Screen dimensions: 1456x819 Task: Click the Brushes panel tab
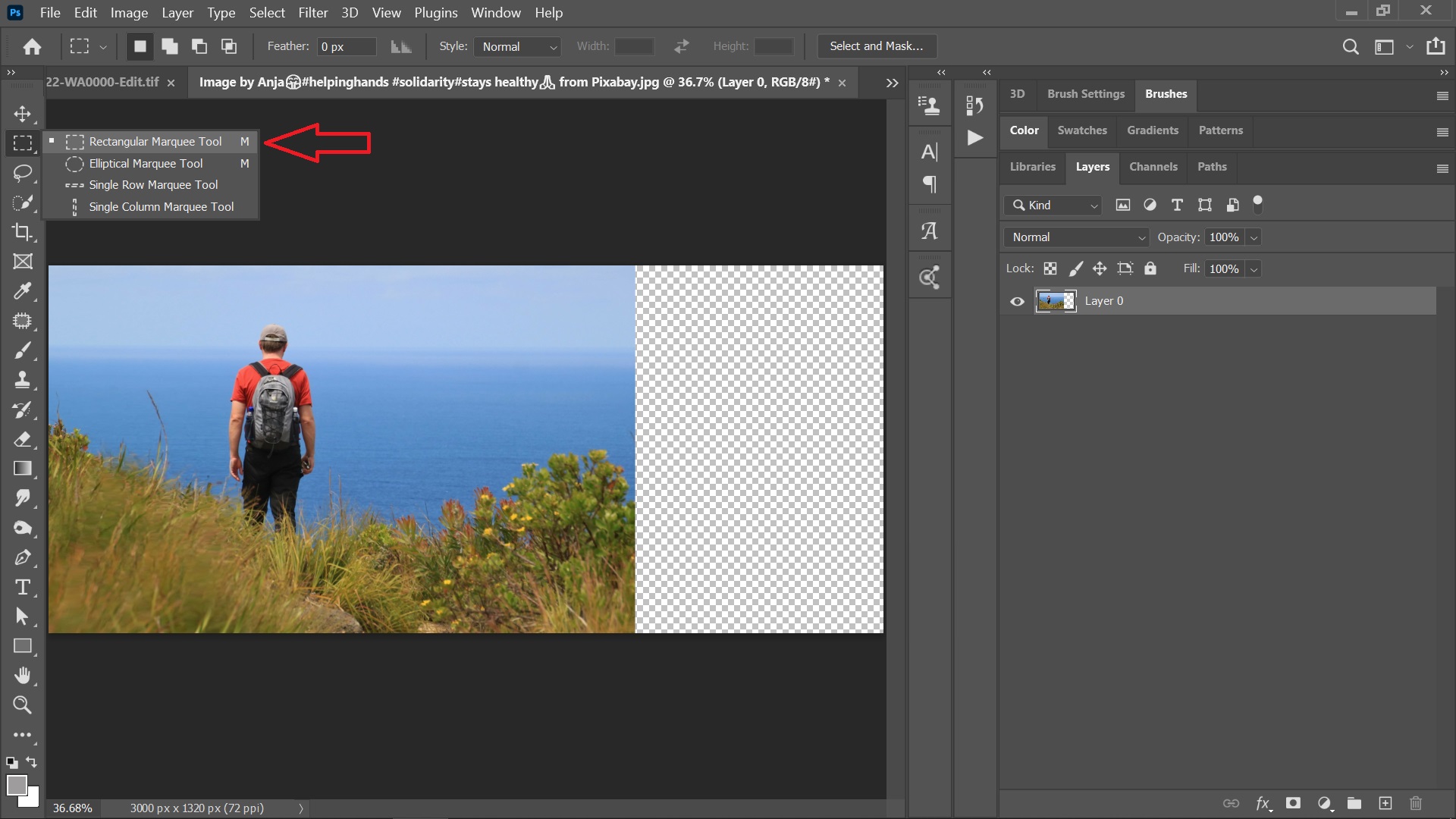(1165, 93)
